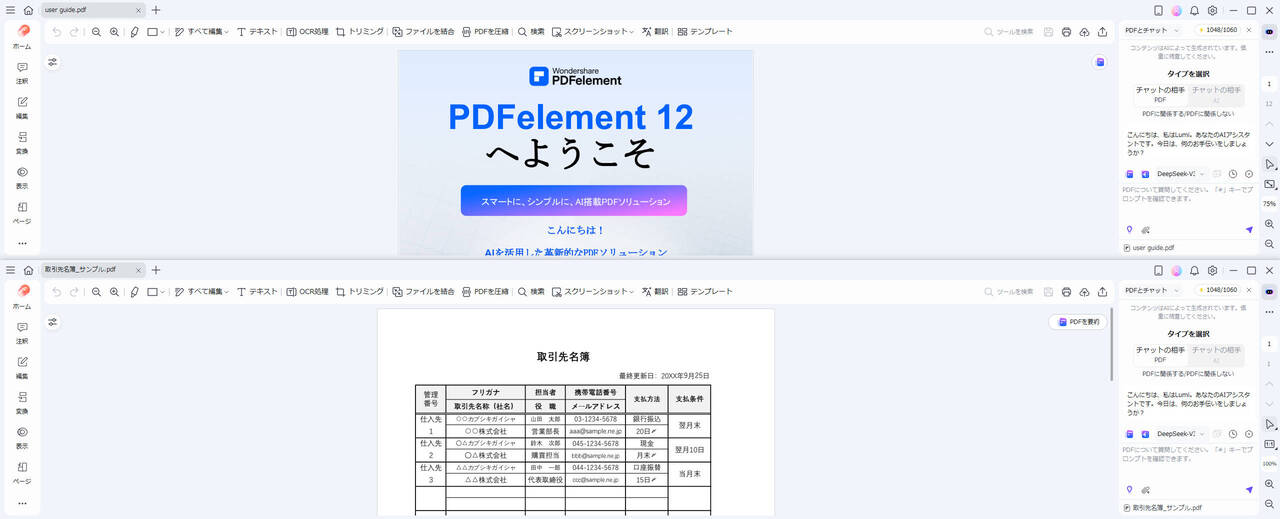Select チャットの相手 PDF option in 取引先名簿 window
The image size is (1280, 519).
[x=1160, y=354]
